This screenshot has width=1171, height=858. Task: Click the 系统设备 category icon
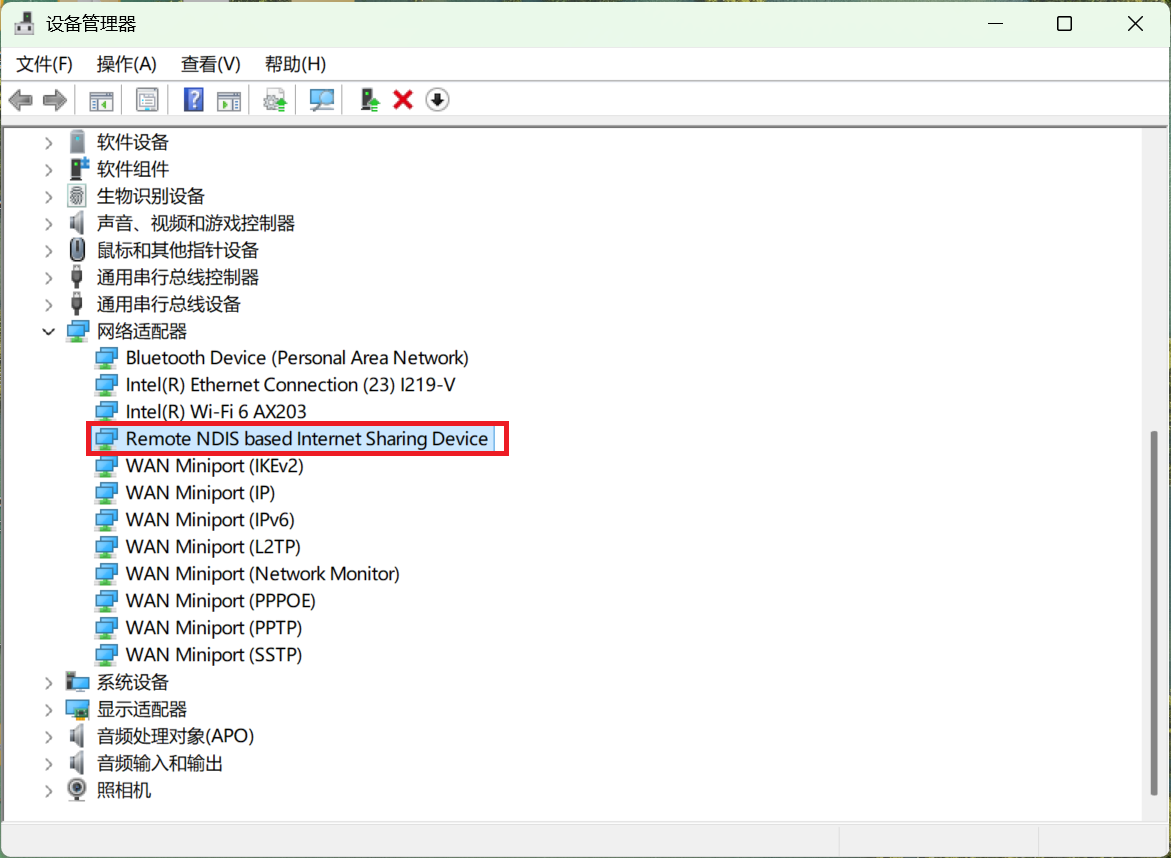click(78, 682)
